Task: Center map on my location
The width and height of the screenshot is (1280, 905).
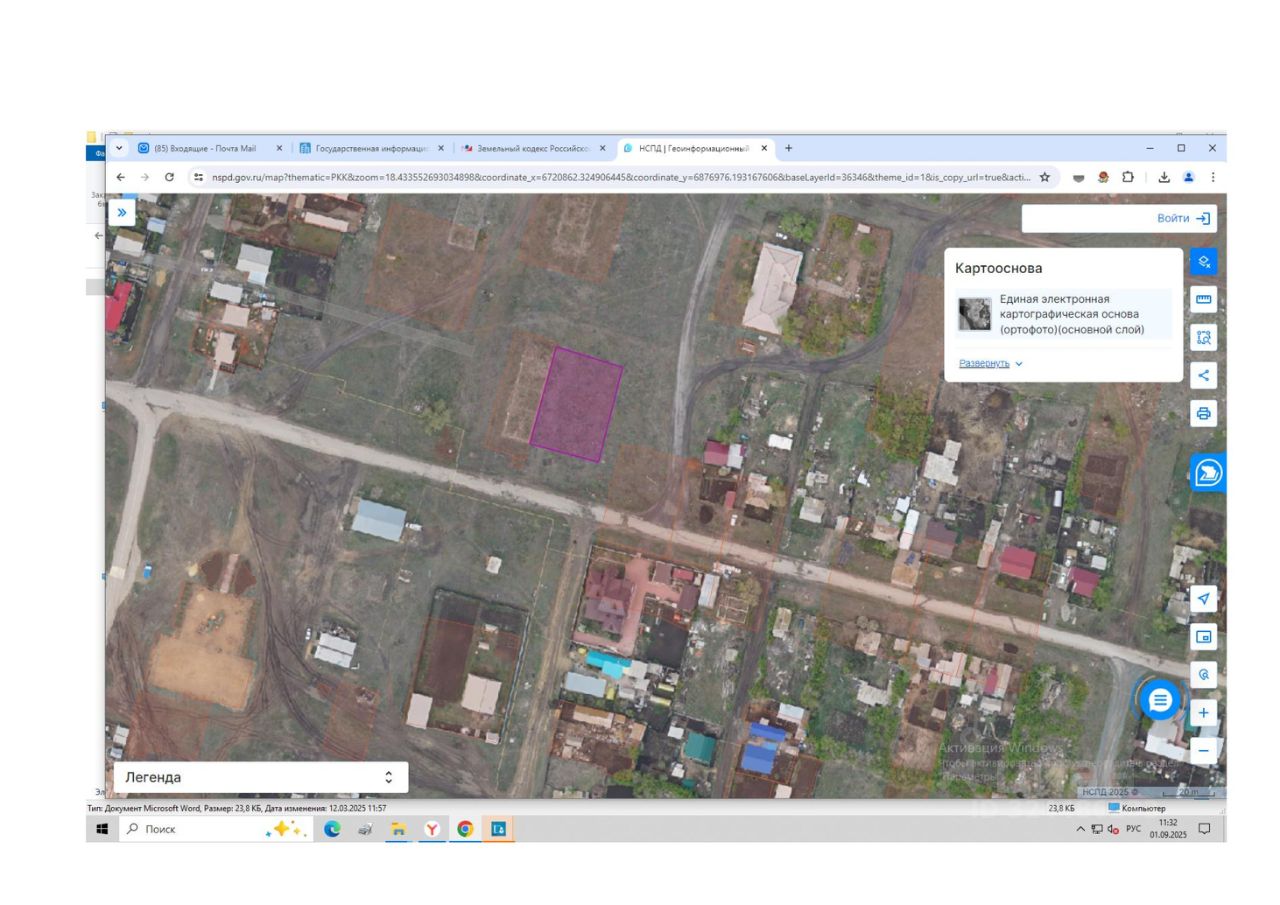Action: [x=1204, y=599]
